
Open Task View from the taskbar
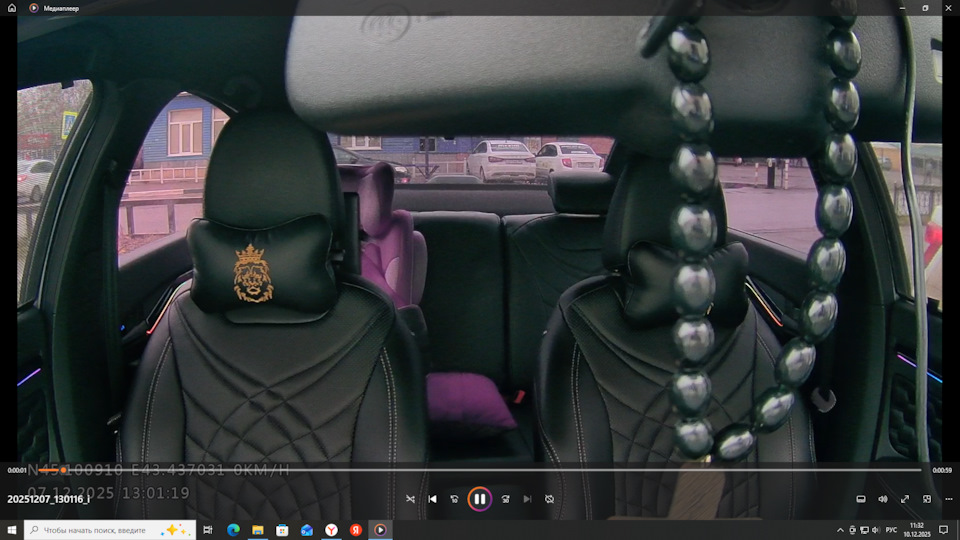pos(208,530)
